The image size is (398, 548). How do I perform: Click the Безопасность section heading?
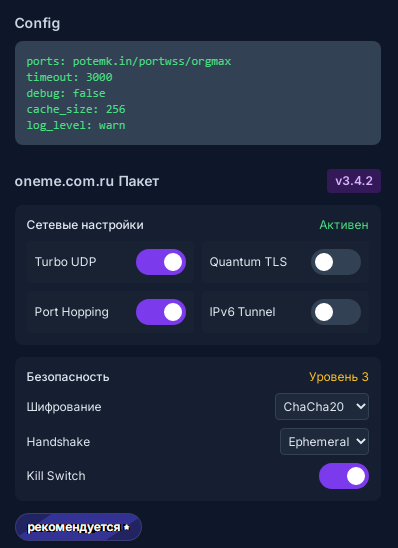[x=68, y=377]
